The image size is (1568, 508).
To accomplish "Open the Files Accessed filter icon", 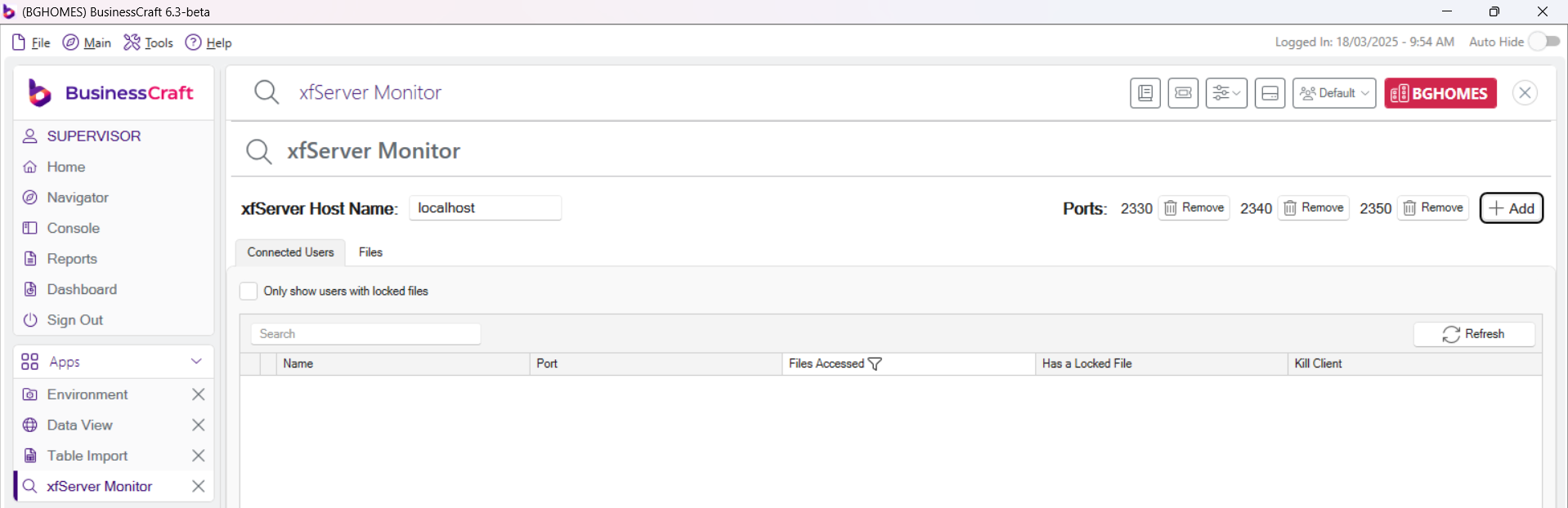I will [875, 363].
